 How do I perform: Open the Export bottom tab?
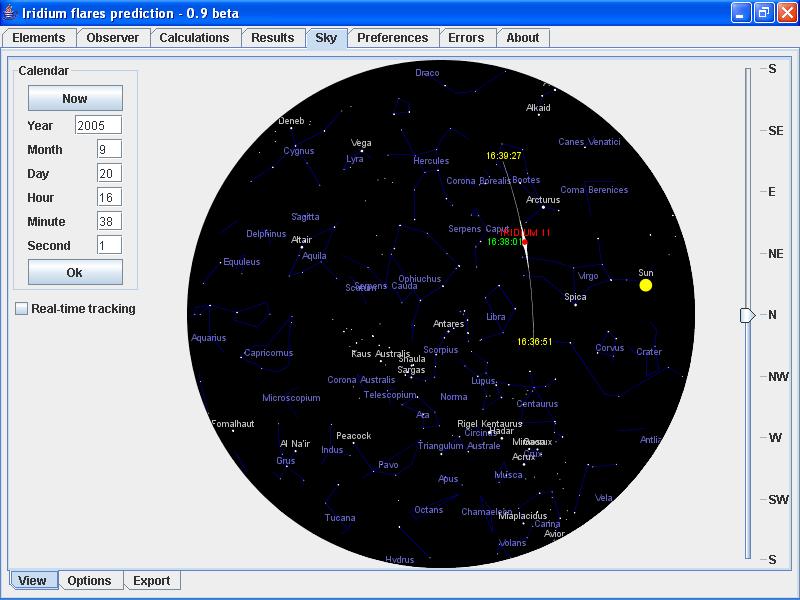(152, 581)
